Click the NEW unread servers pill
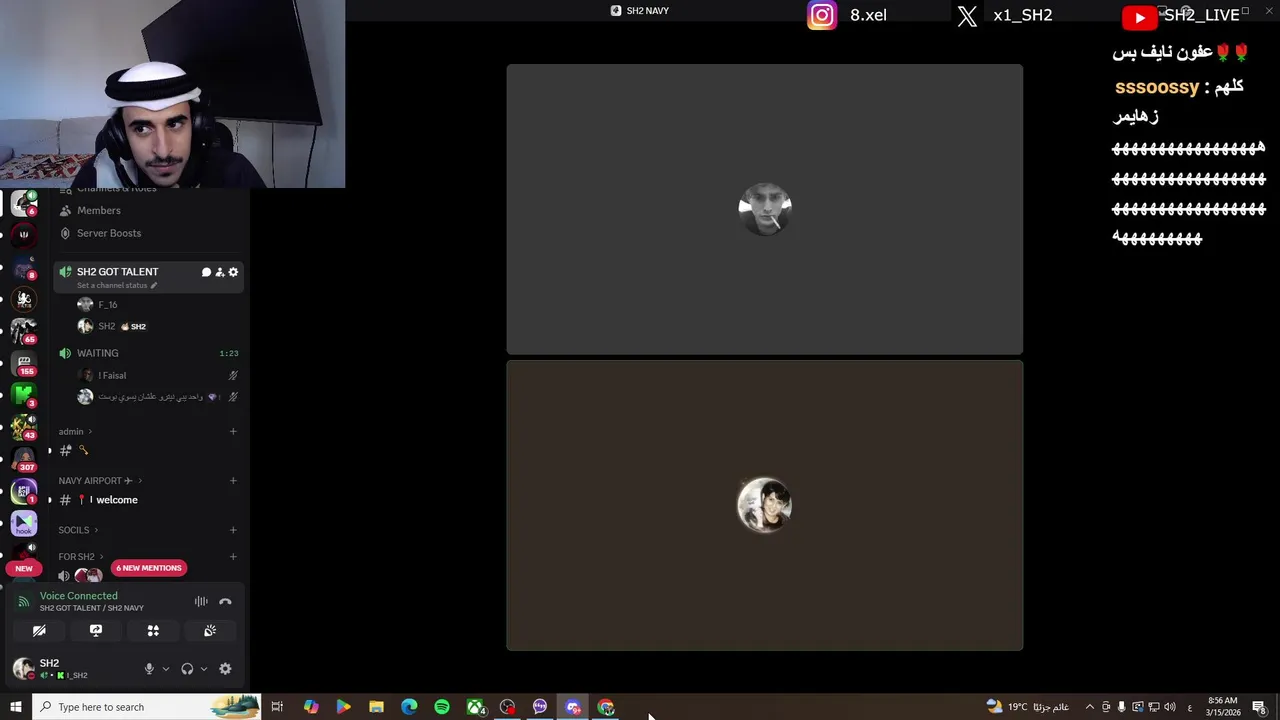 24,568
